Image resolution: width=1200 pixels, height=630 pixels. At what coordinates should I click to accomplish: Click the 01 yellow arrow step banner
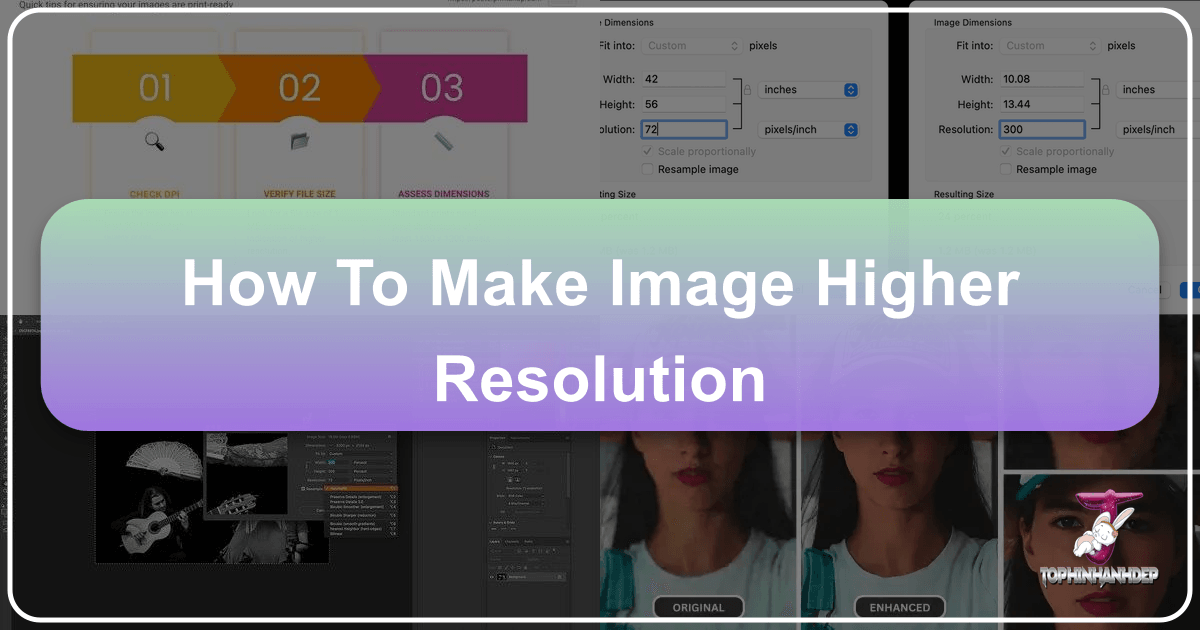point(150,88)
